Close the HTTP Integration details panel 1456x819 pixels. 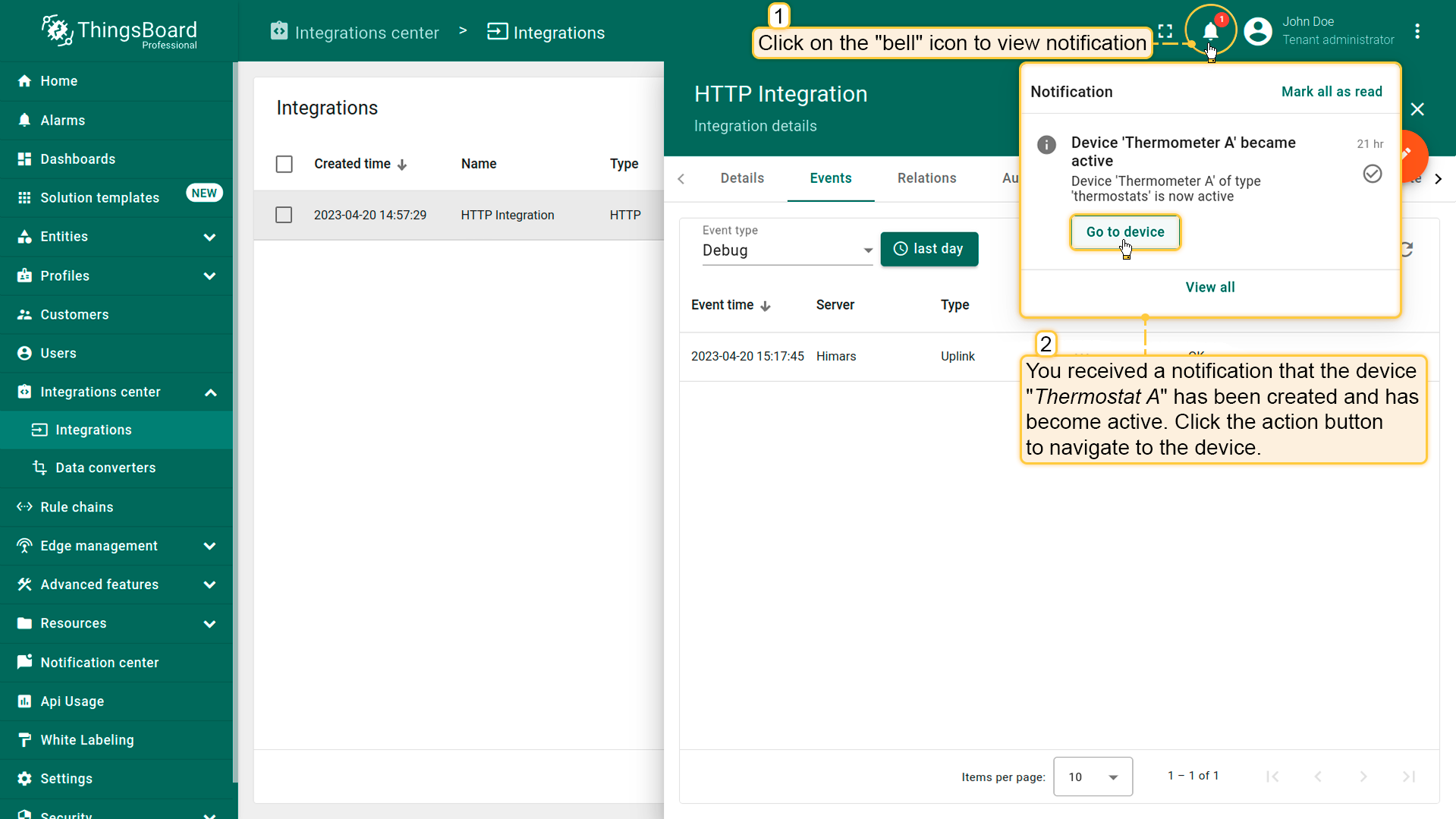(1417, 109)
